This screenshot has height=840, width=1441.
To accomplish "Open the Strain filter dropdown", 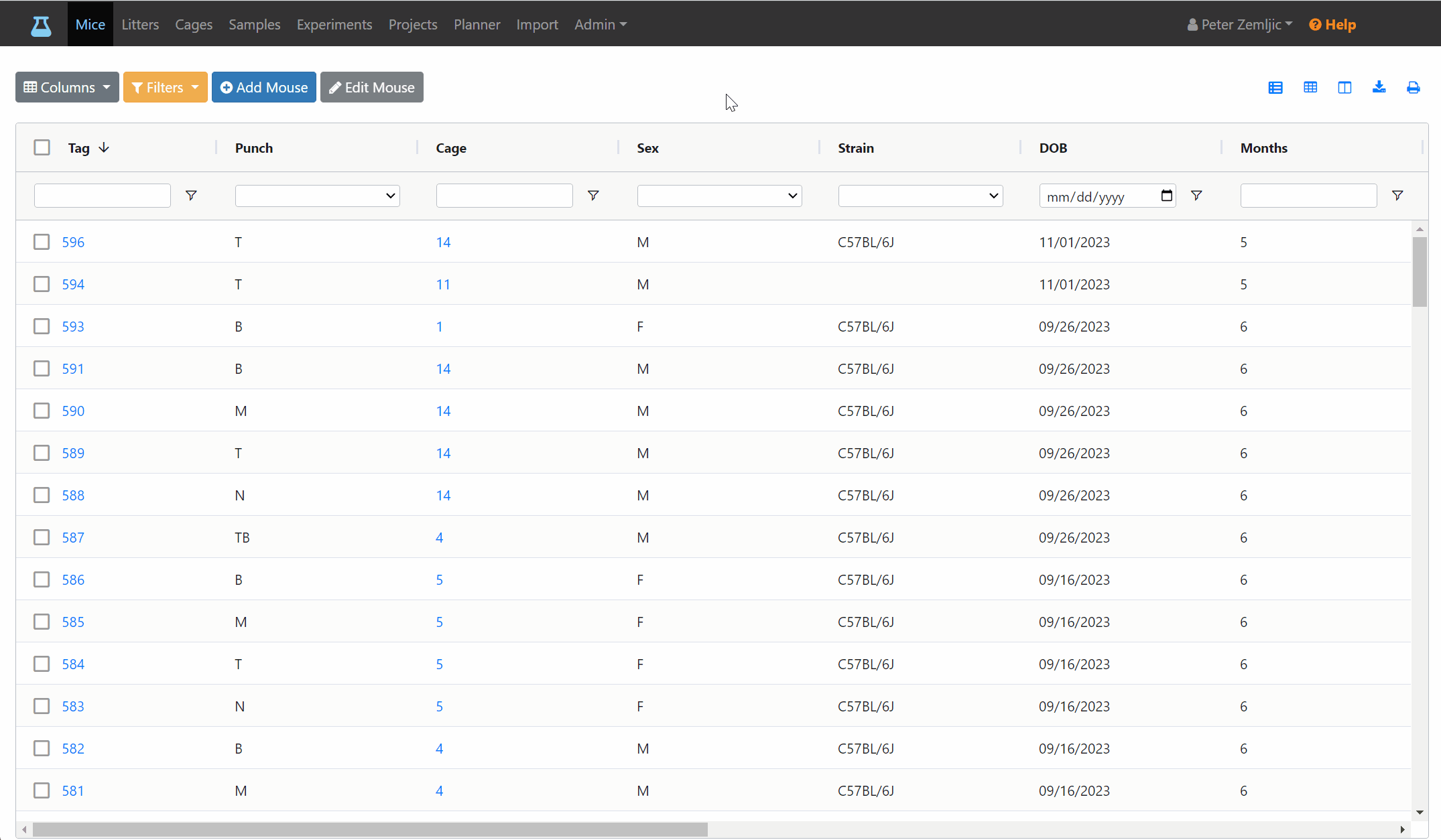I will point(920,196).
